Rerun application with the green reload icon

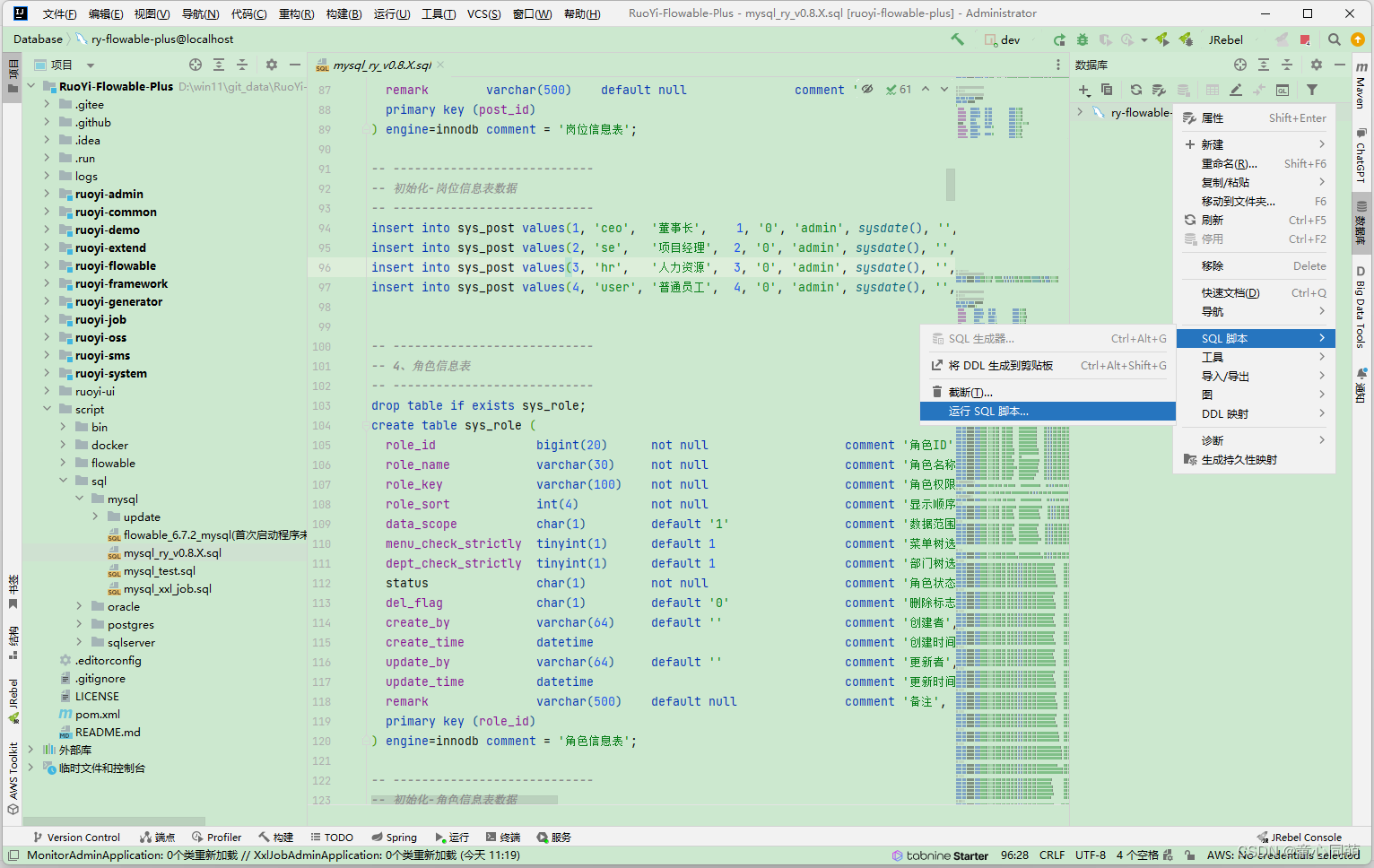(1059, 39)
